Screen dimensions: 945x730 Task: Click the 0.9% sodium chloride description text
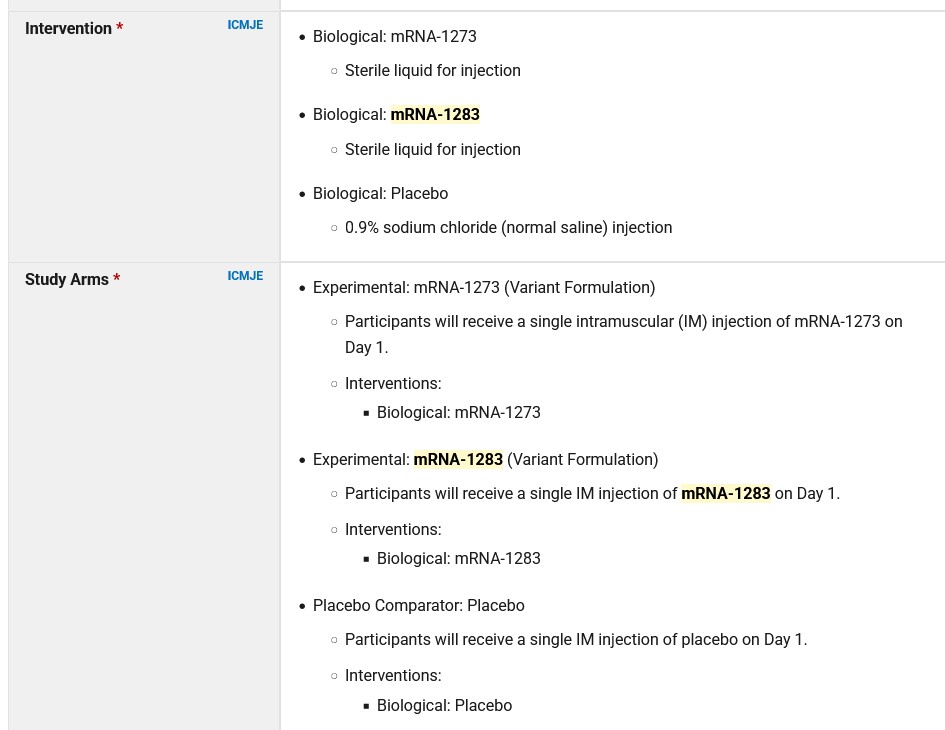pos(508,228)
